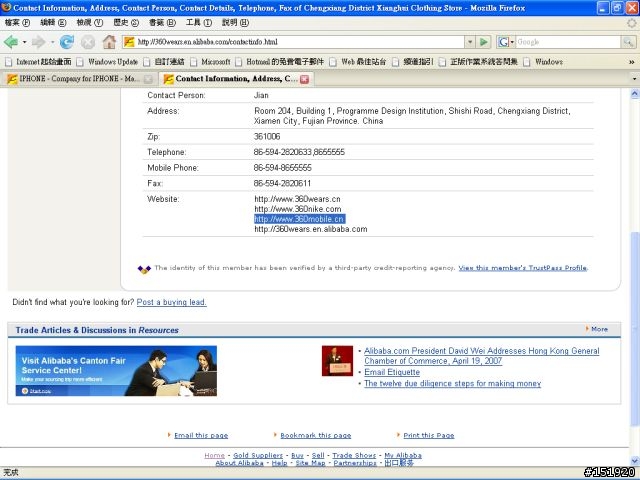Click inside the Google search box
The width and height of the screenshot is (640, 480).
click(x=568, y=42)
